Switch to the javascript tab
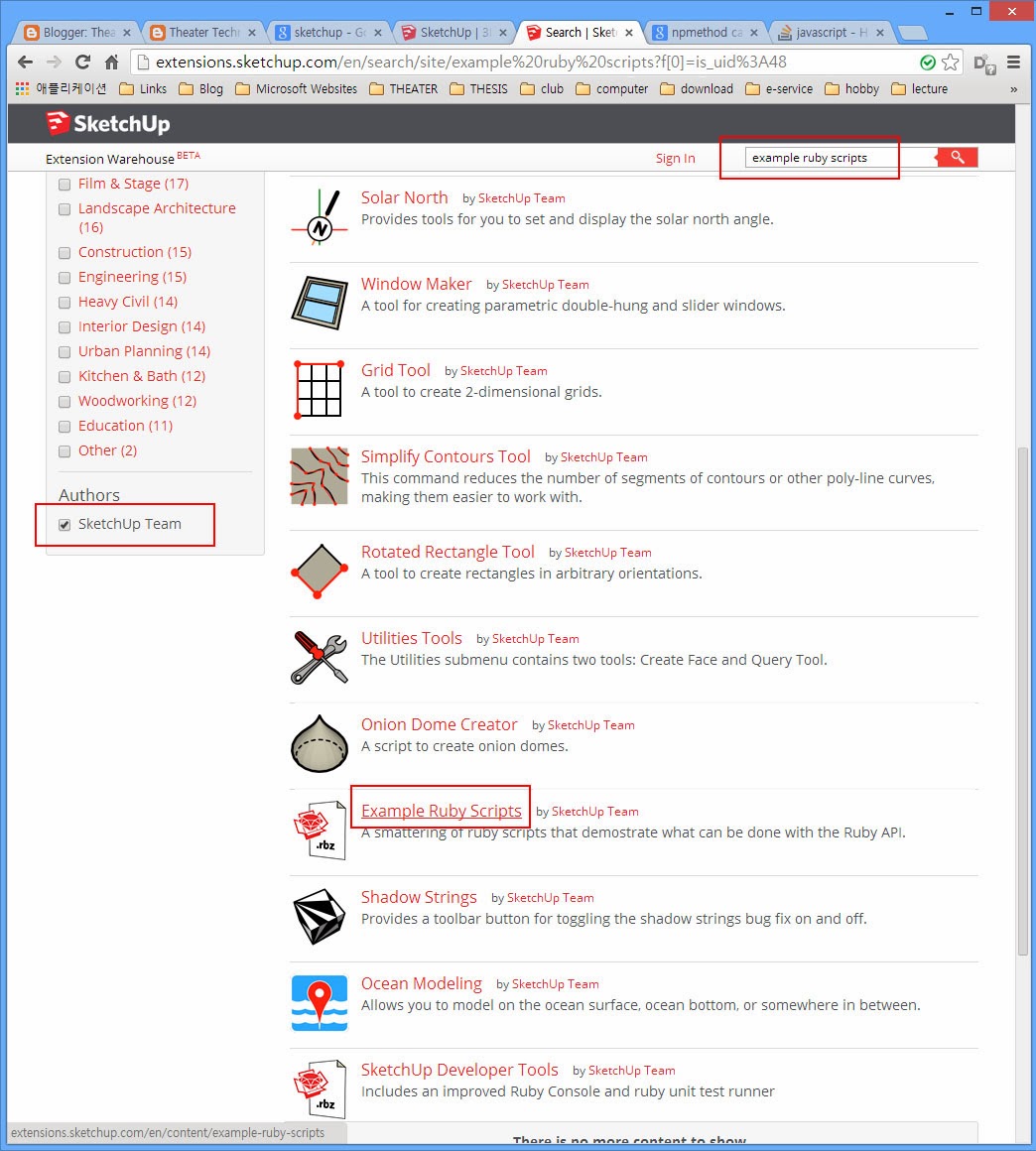1036x1151 pixels. 832,33
